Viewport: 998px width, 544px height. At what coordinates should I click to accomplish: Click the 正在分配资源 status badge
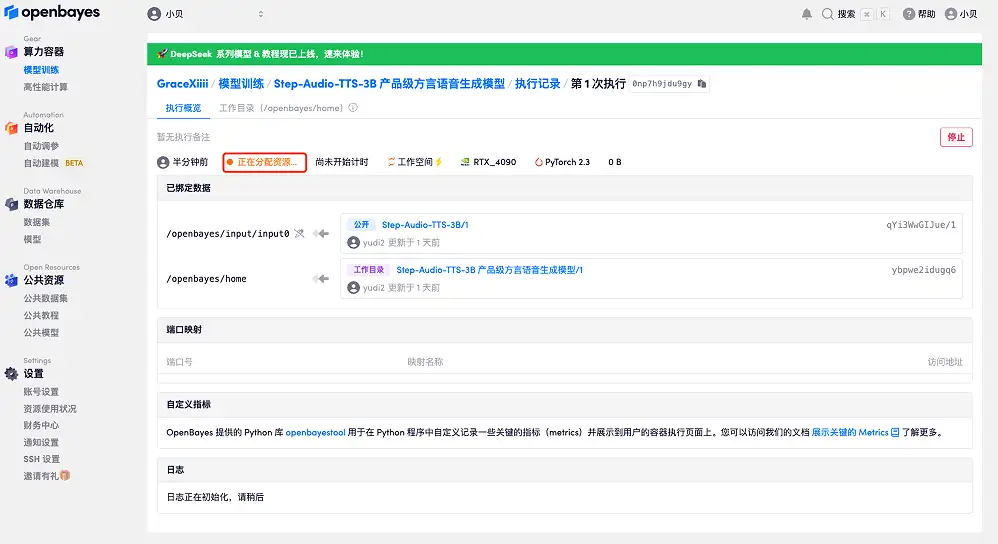click(265, 162)
